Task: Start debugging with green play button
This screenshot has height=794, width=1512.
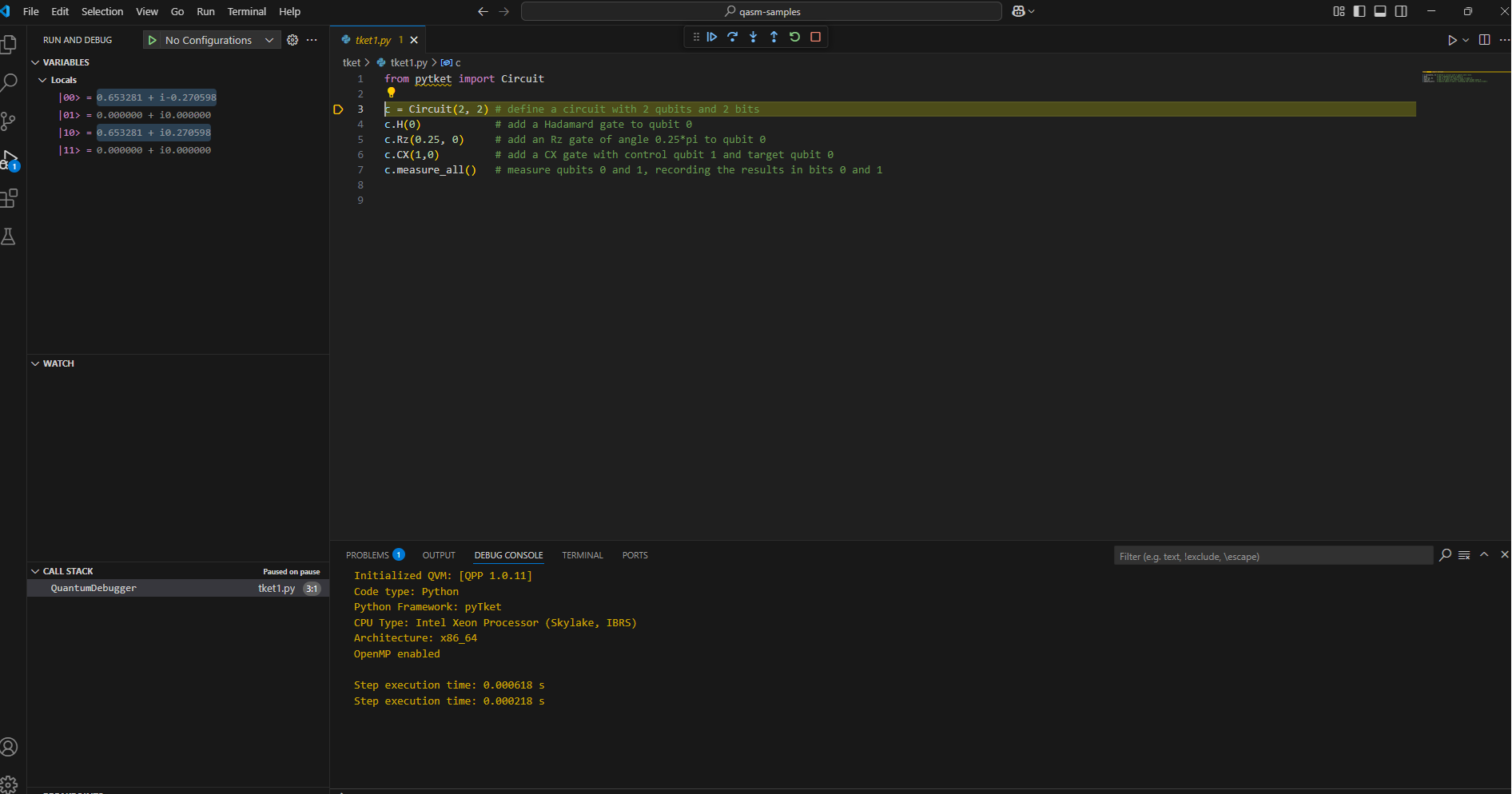Action: [152, 40]
